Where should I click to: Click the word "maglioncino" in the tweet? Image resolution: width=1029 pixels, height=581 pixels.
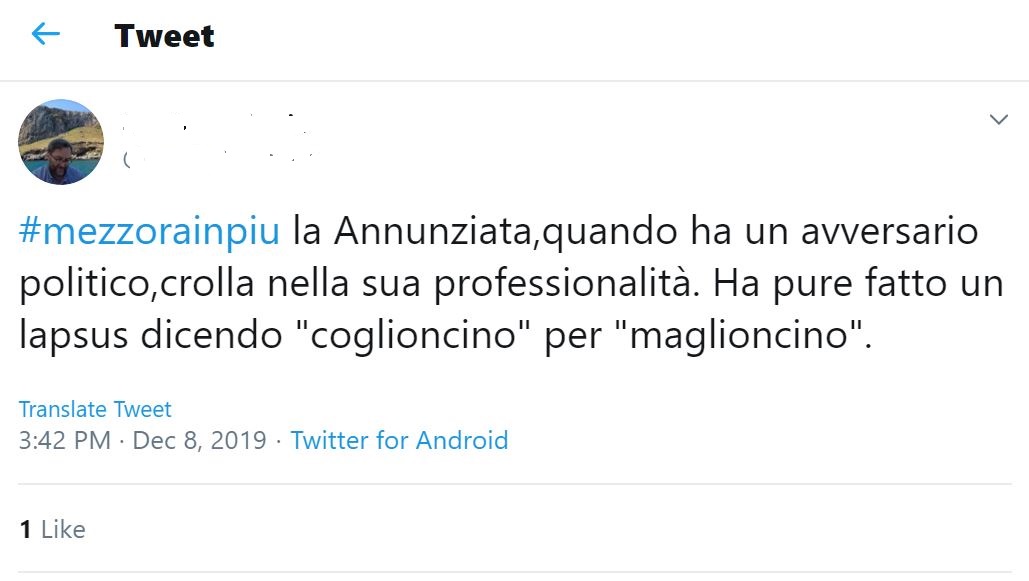click(739, 335)
